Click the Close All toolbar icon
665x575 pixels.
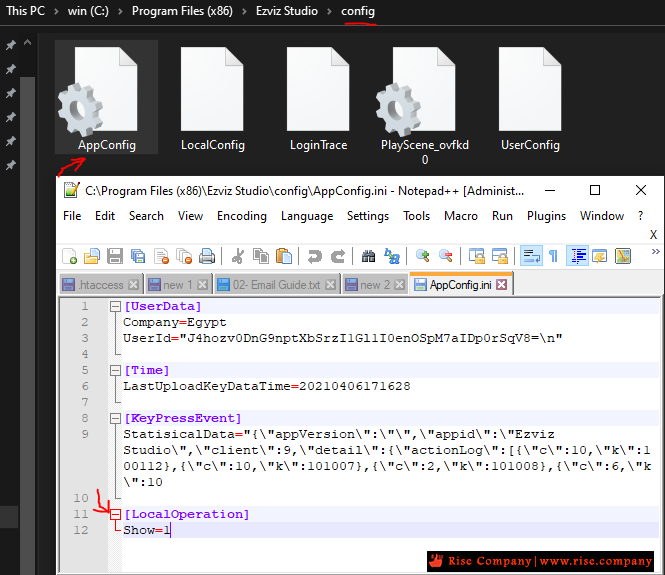184,256
